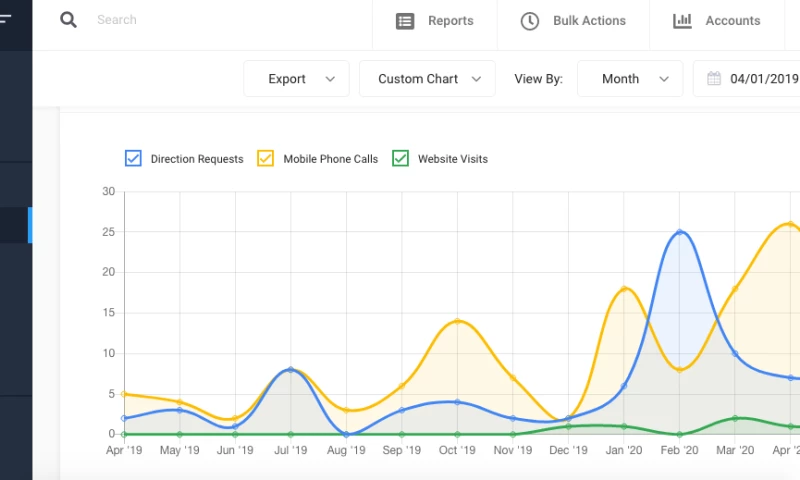Uncheck the Direction Requests checkbox
800x480 pixels.
pyautogui.click(x=133, y=158)
